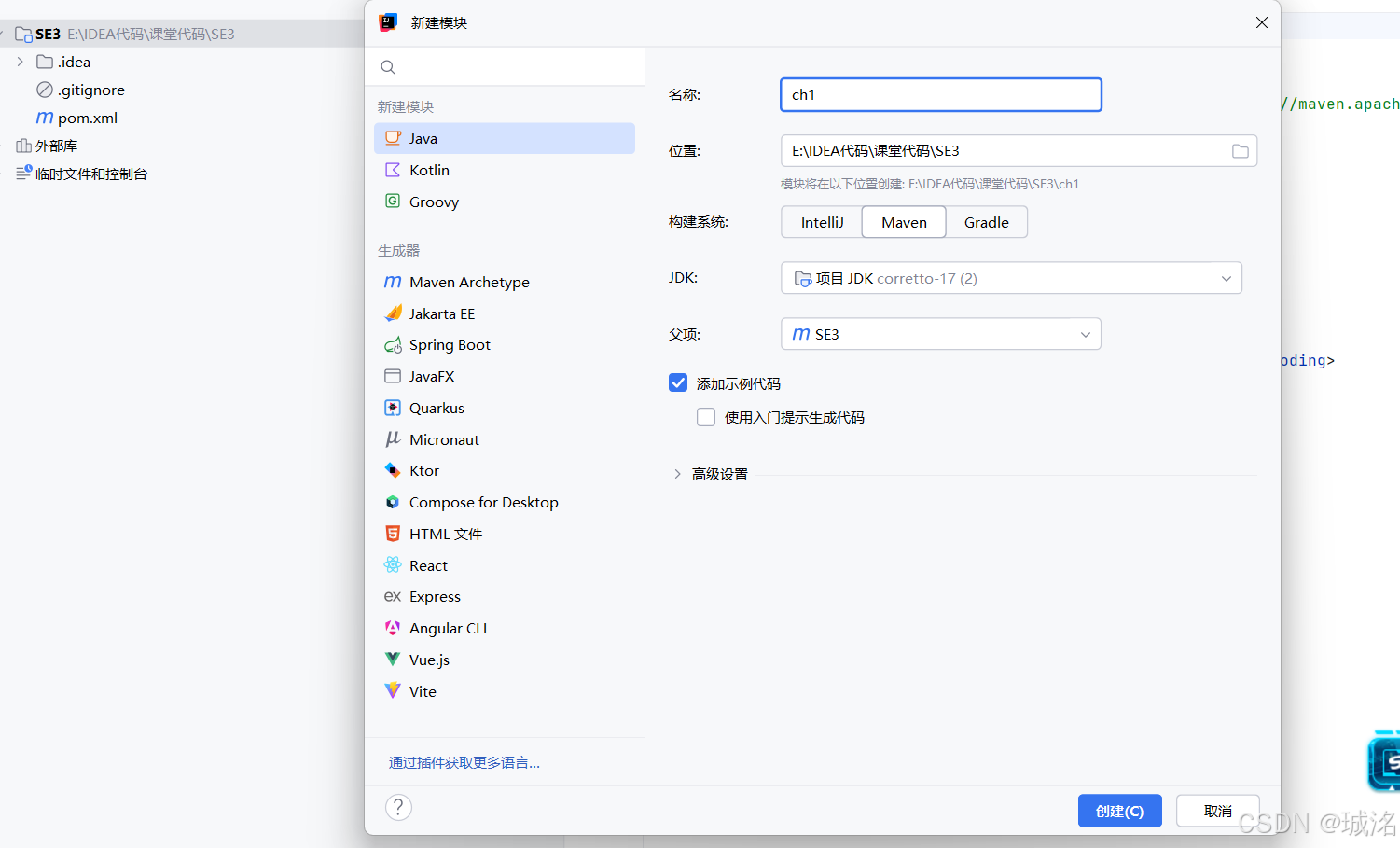Select Quarkus label in generator list
Viewport: 1400px width, 848px height.
tap(437, 408)
